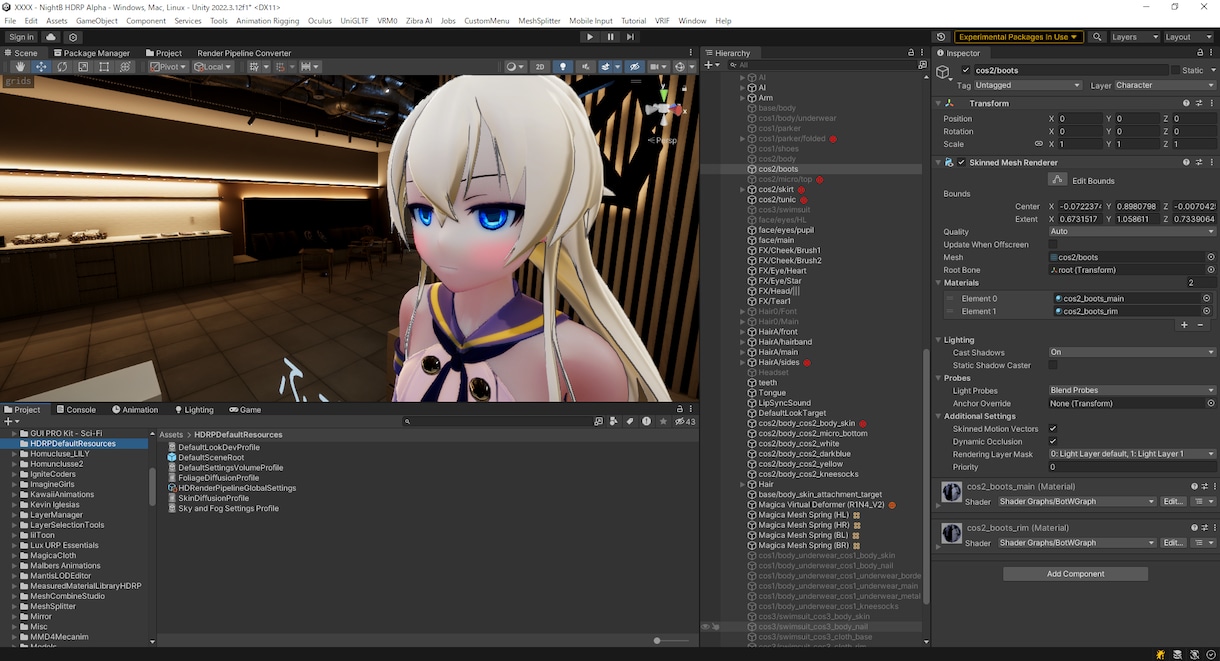Collapse the Materials foldout

pos(938,283)
